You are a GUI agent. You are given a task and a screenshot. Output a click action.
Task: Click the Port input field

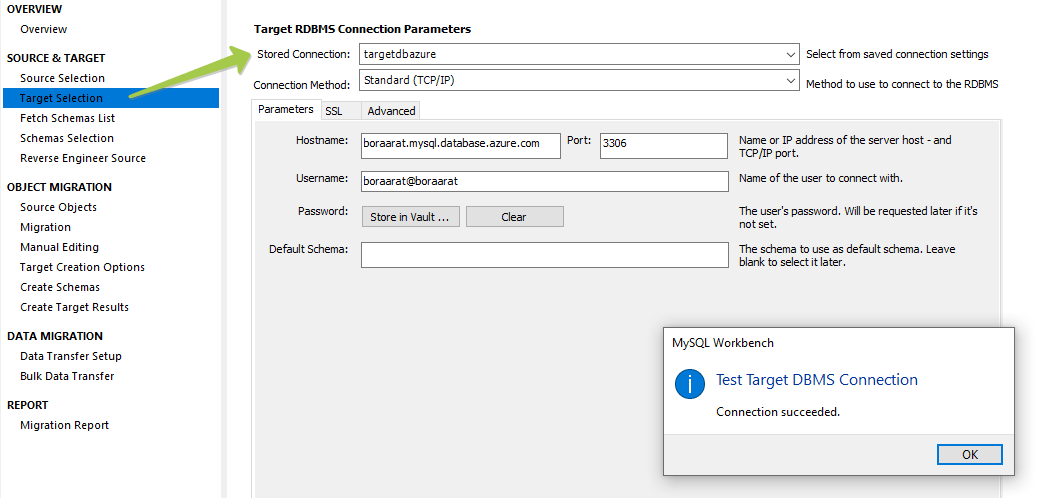pos(664,146)
